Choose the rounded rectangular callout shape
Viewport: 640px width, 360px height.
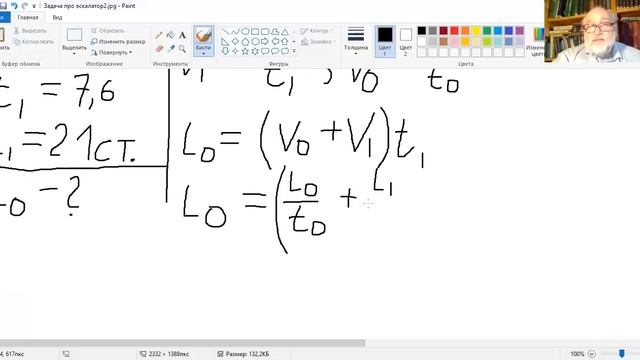pyautogui.click(x=265, y=51)
